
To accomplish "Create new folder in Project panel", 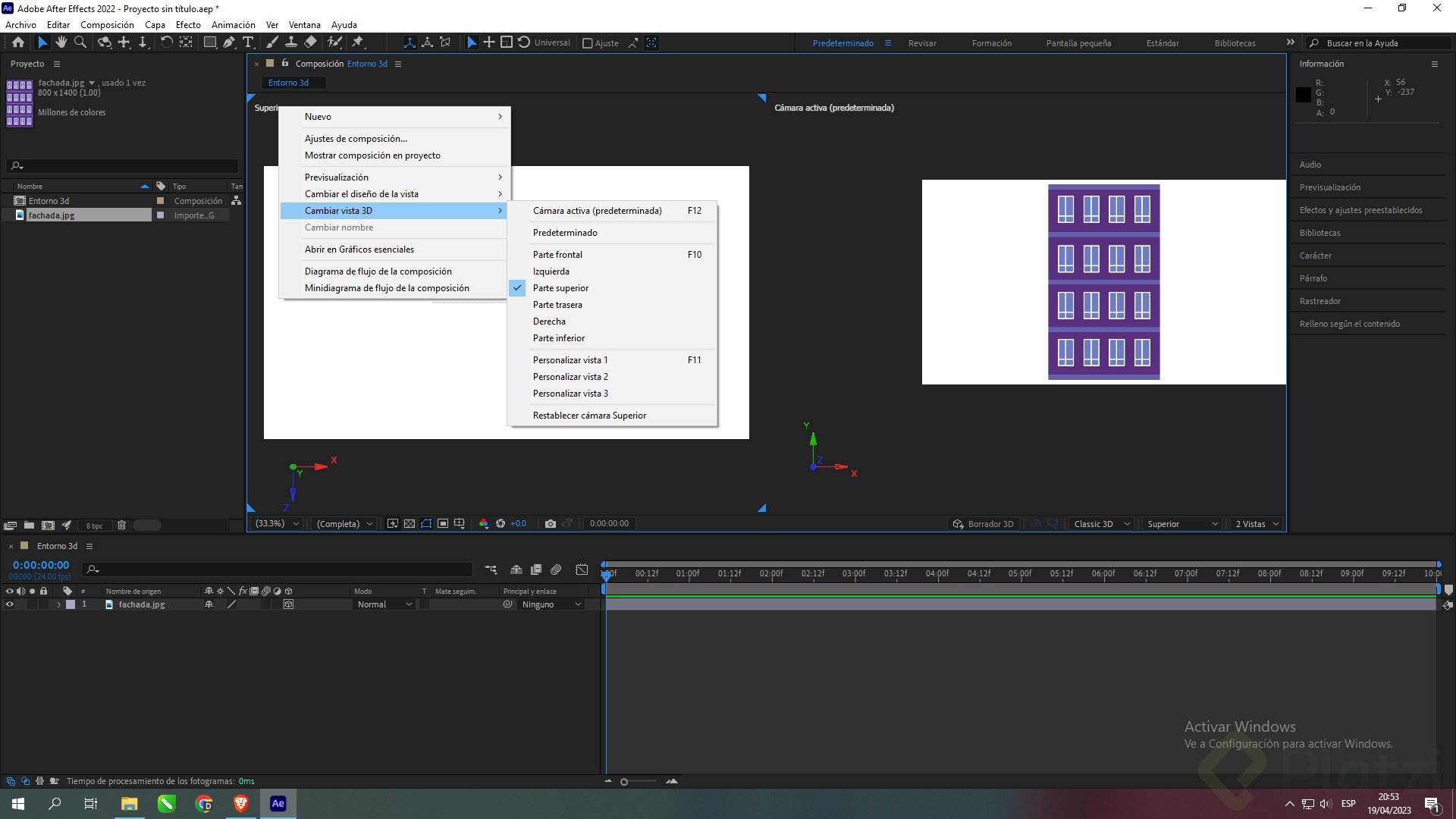I will (29, 526).
